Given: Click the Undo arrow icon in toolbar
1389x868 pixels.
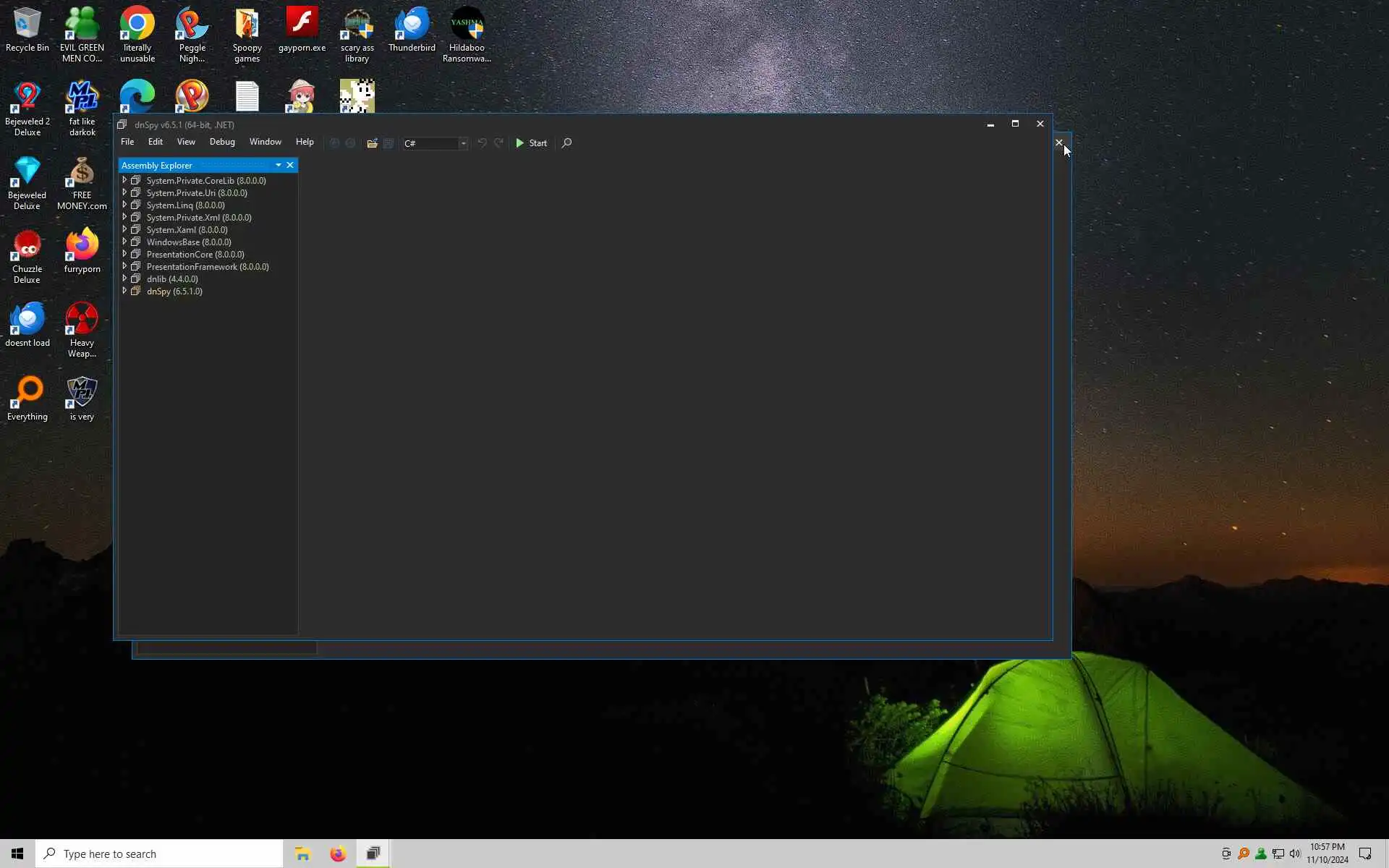Looking at the screenshot, I should [482, 143].
